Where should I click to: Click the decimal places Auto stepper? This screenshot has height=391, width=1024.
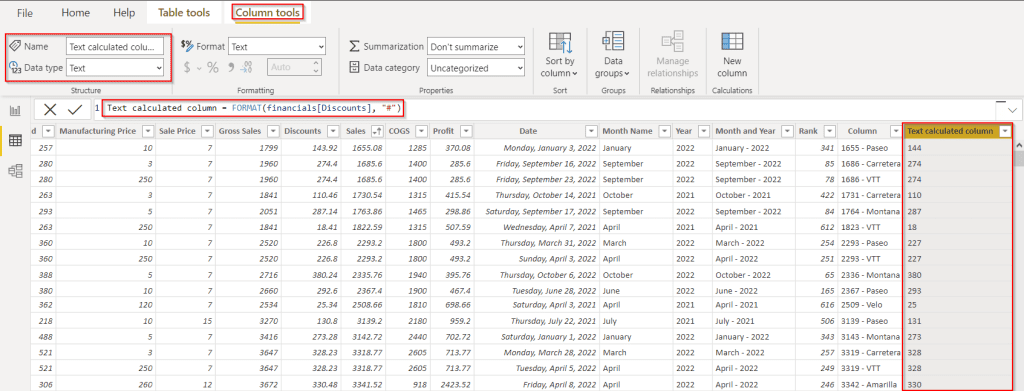(316, 67)
